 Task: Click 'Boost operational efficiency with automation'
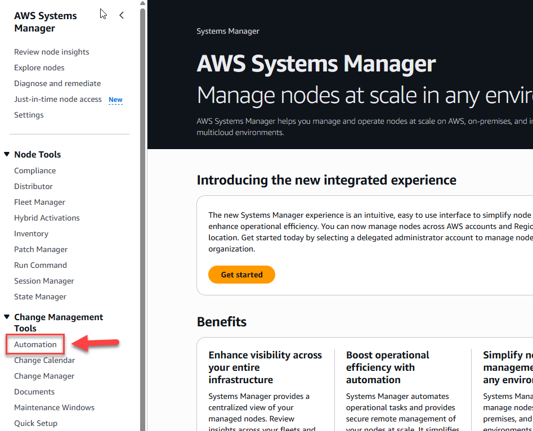click(388, 367)
